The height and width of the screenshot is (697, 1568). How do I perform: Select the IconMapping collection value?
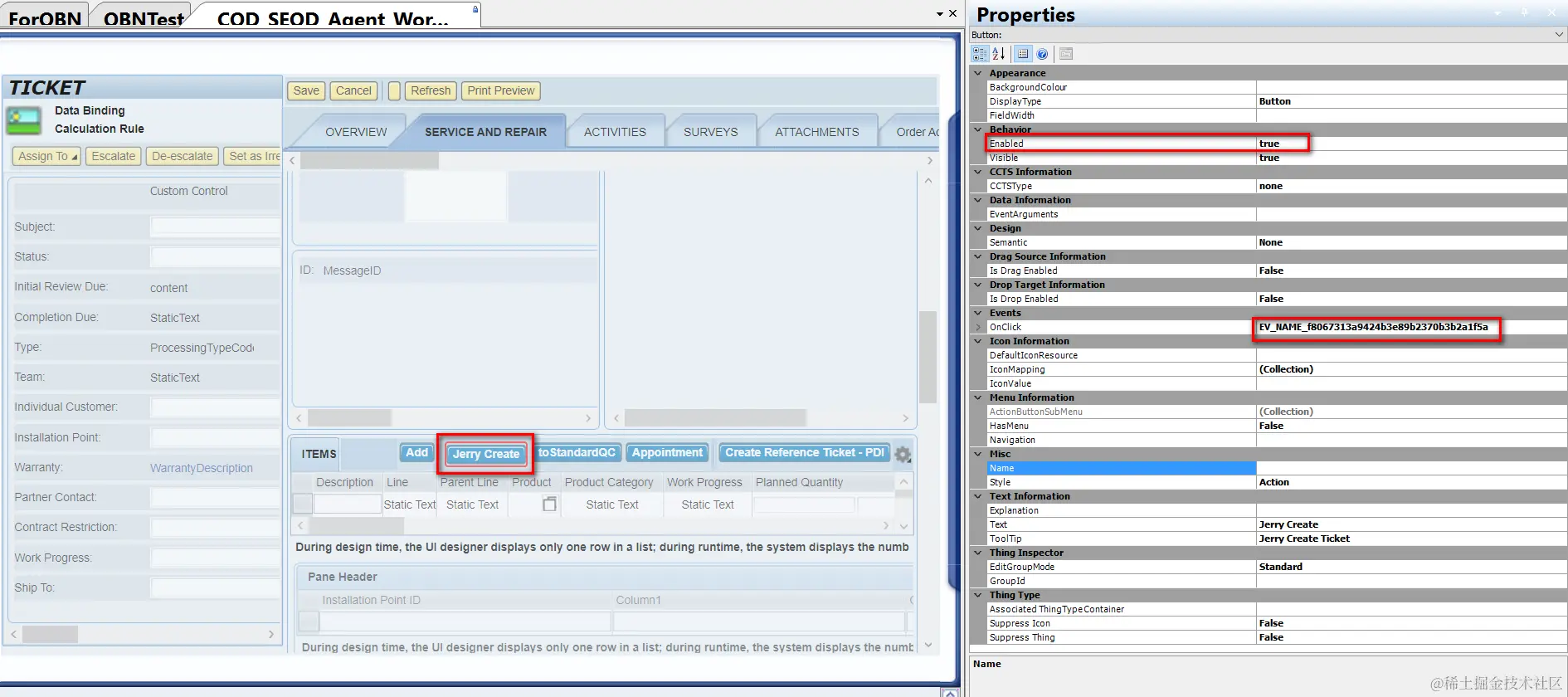tap(1286, 369)
